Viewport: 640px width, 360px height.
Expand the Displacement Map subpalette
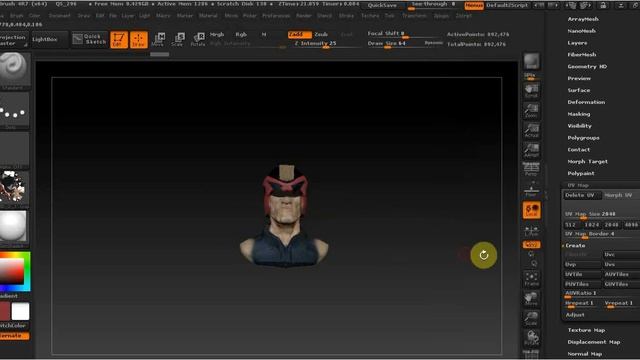coord(594,342)
